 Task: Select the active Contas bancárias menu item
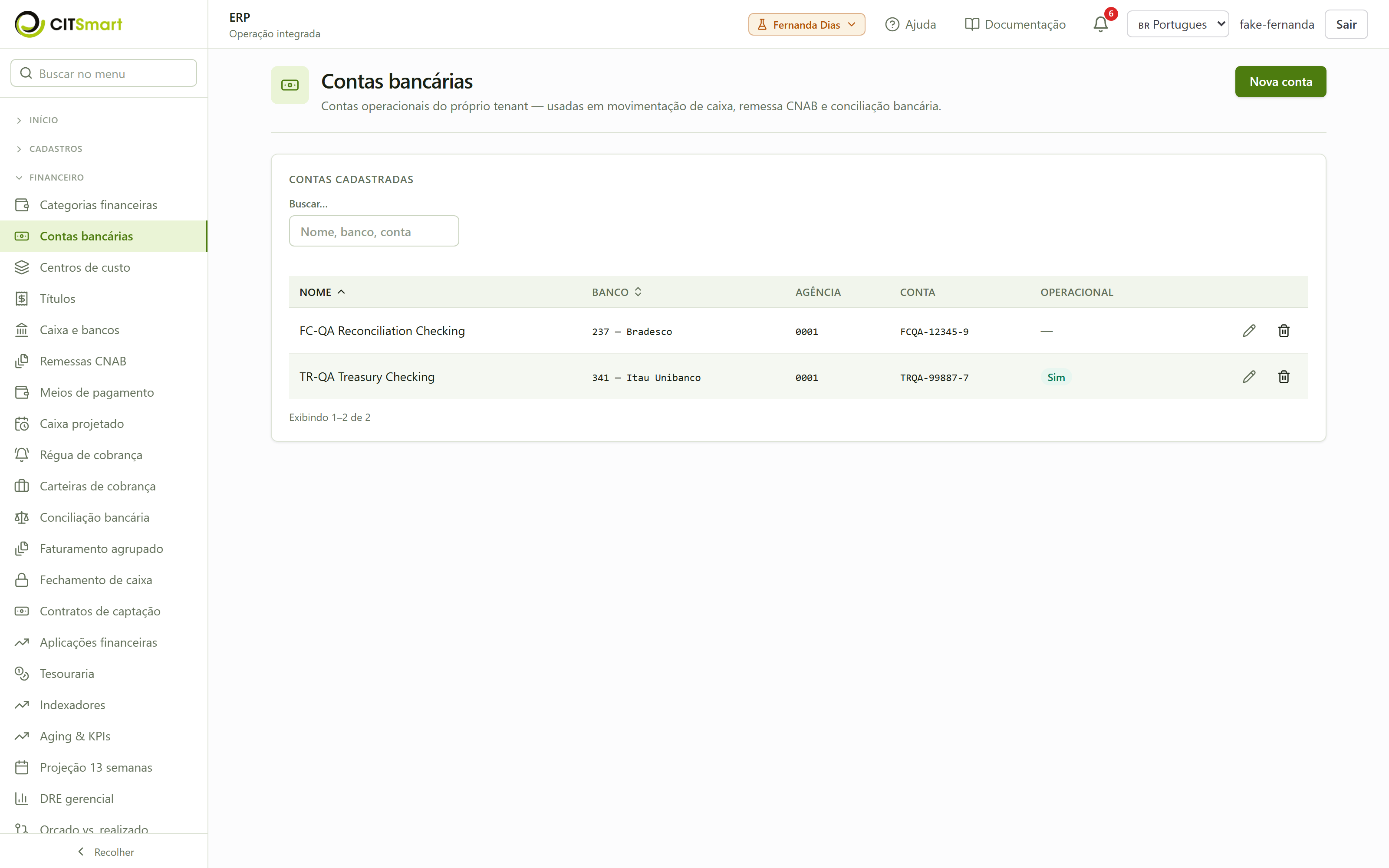click(x=104, y=236)
